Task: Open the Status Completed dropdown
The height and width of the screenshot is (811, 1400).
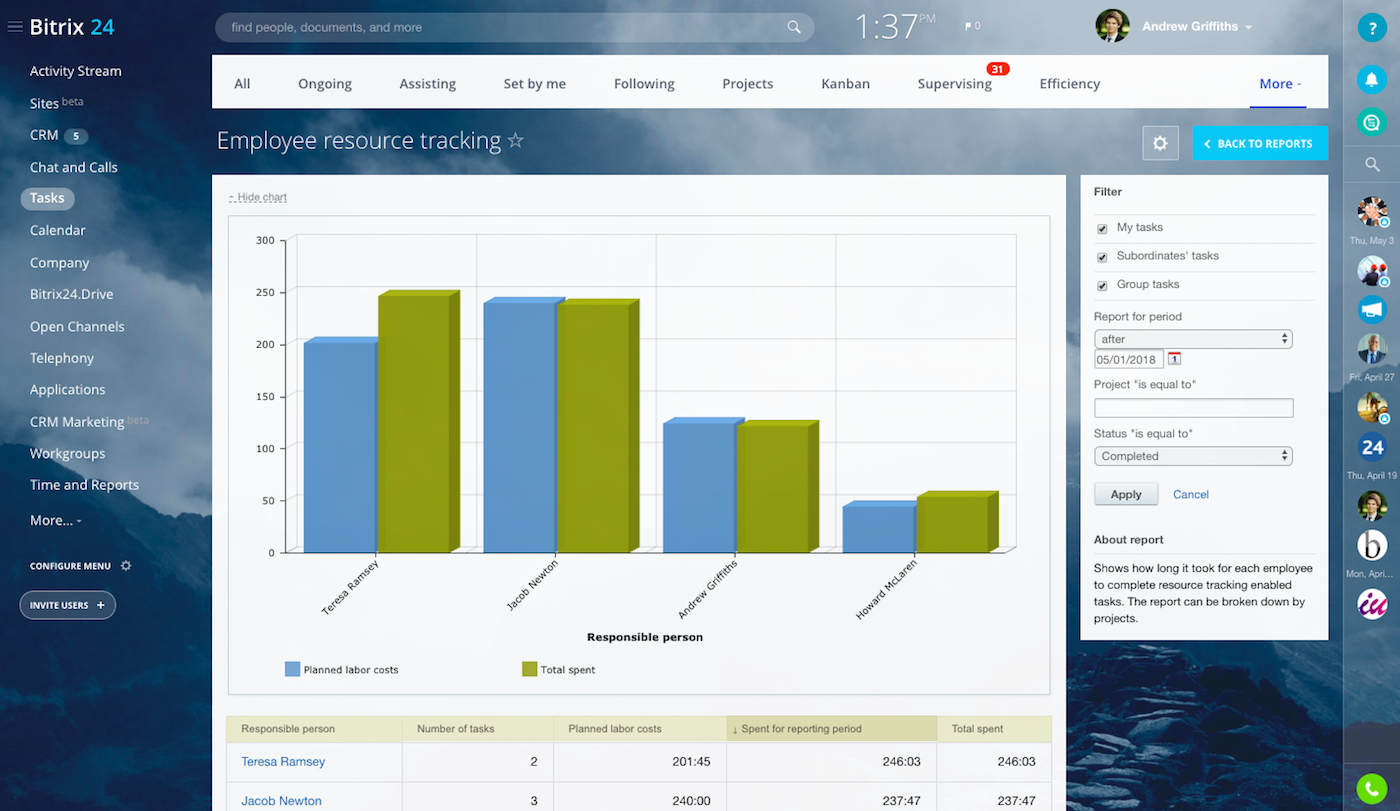Action: click(x=1193, y=456)
